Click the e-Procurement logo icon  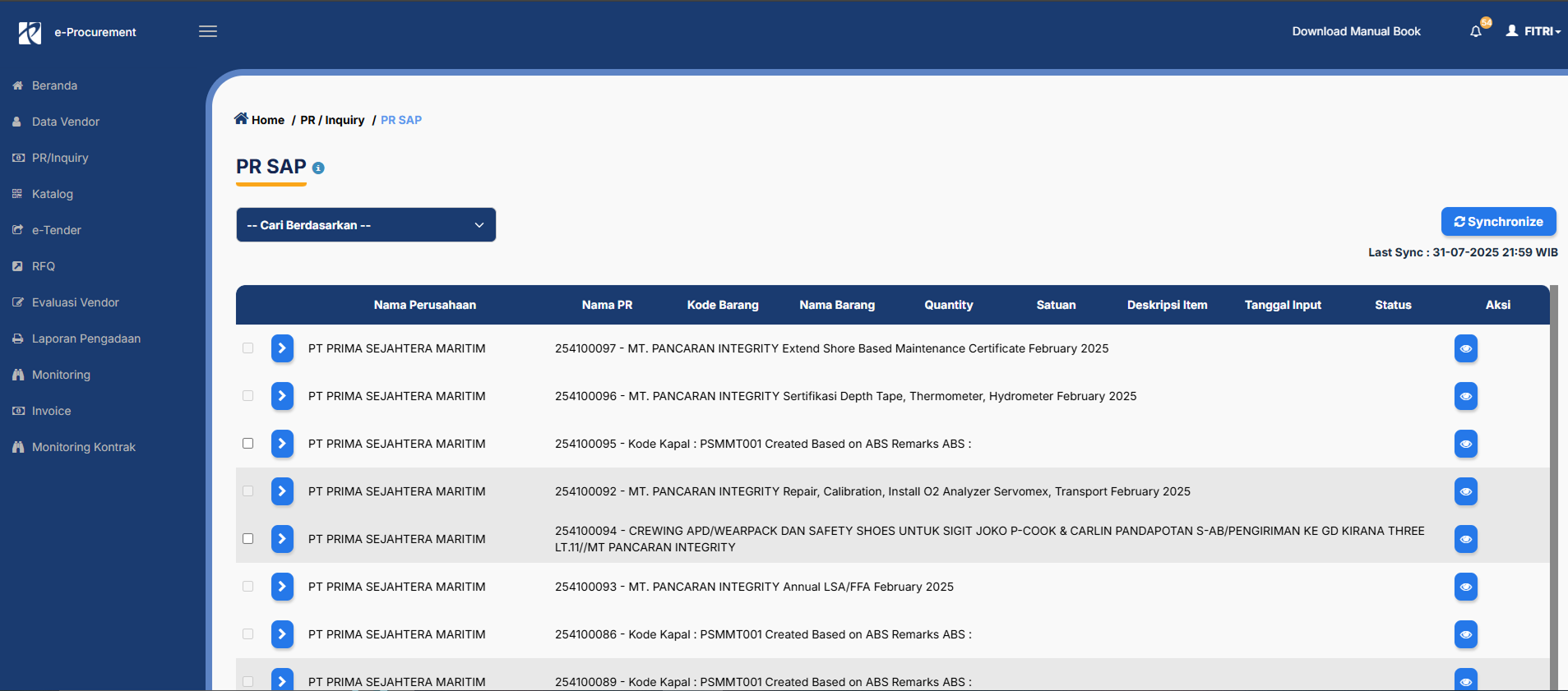(30, 33)
